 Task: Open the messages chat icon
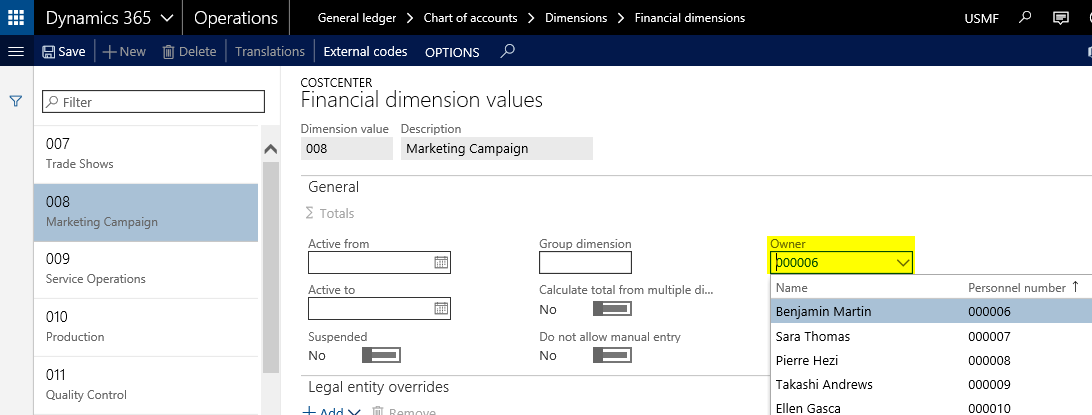point(1061,18)
